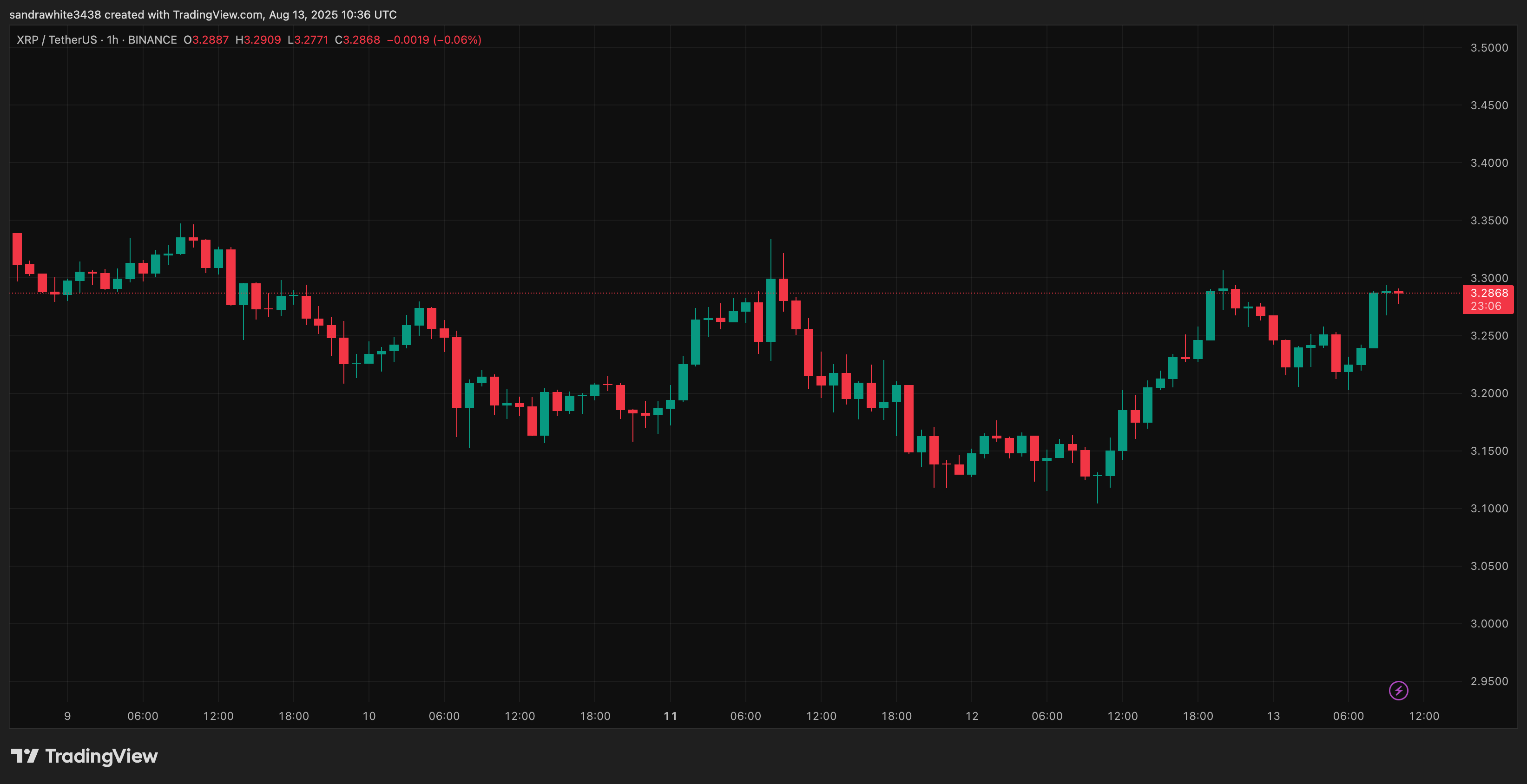
Task: Click the 3.4000 price axis label
Action: 1489,163
